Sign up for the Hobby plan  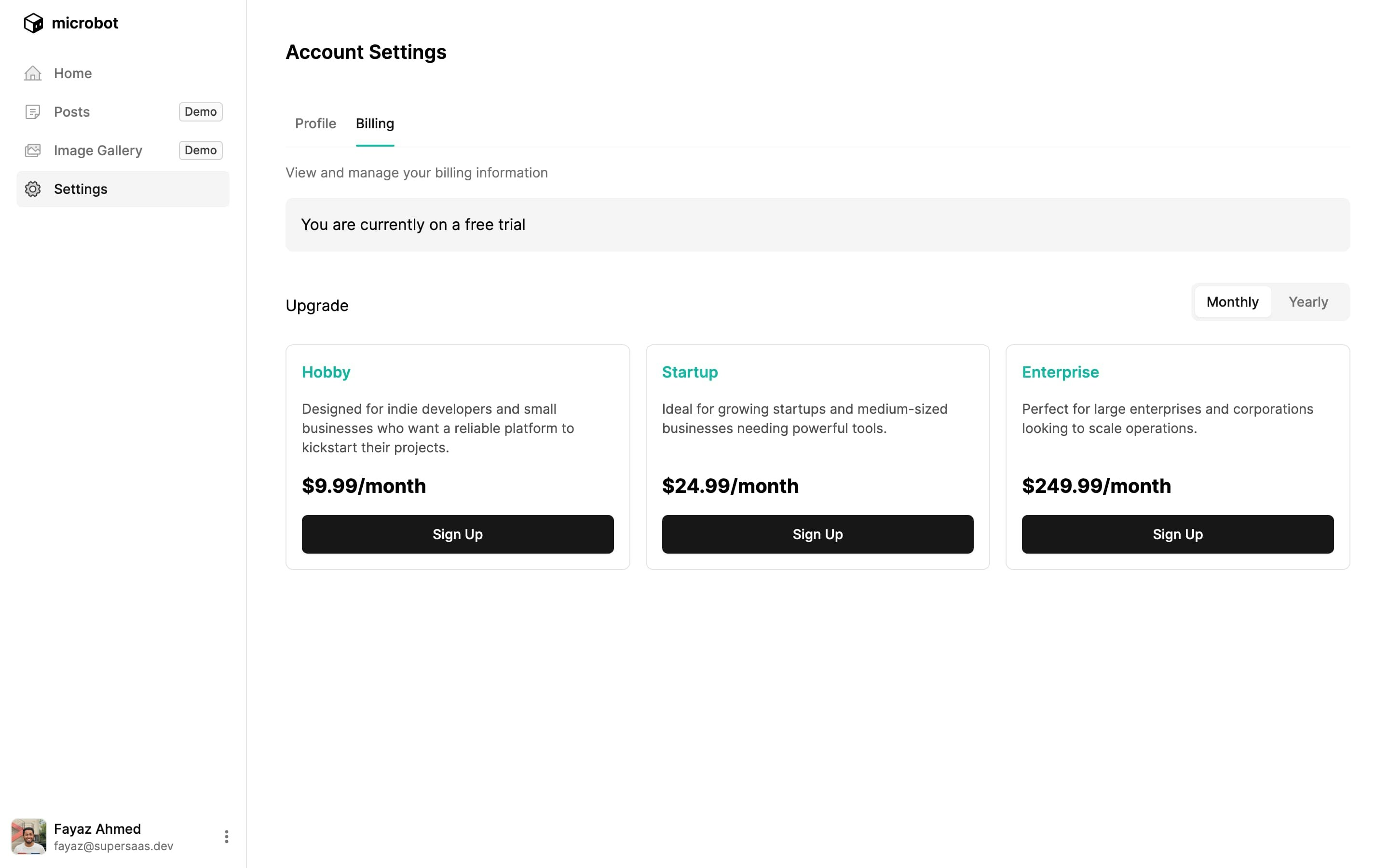[x=457, y=534]
